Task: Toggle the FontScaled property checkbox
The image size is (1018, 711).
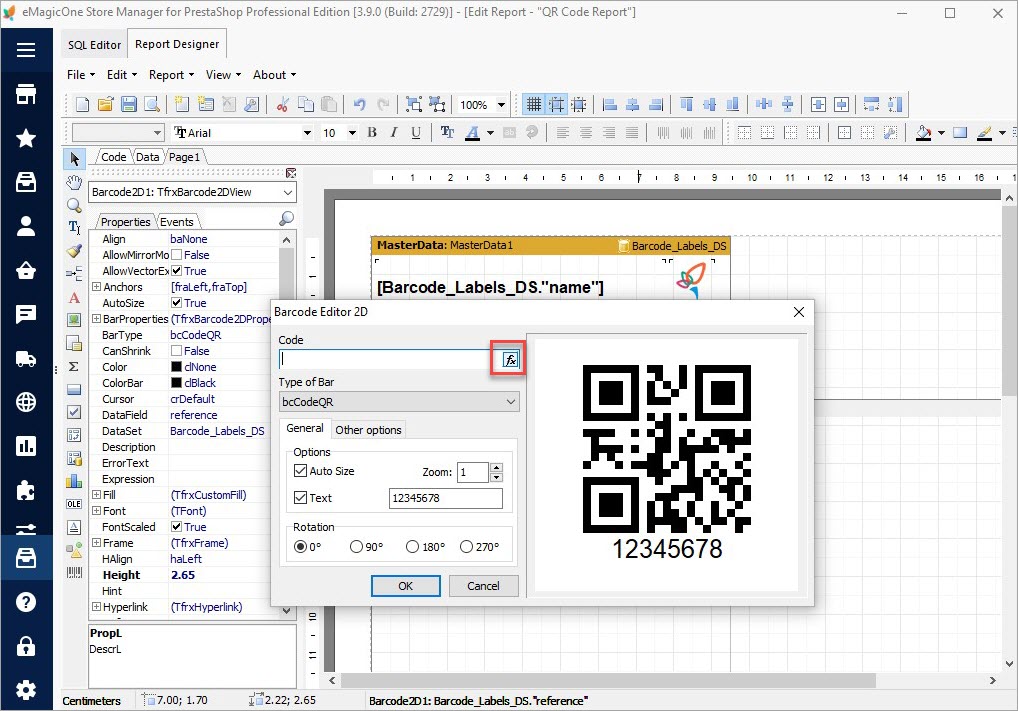Action: [x=177, y=527]
